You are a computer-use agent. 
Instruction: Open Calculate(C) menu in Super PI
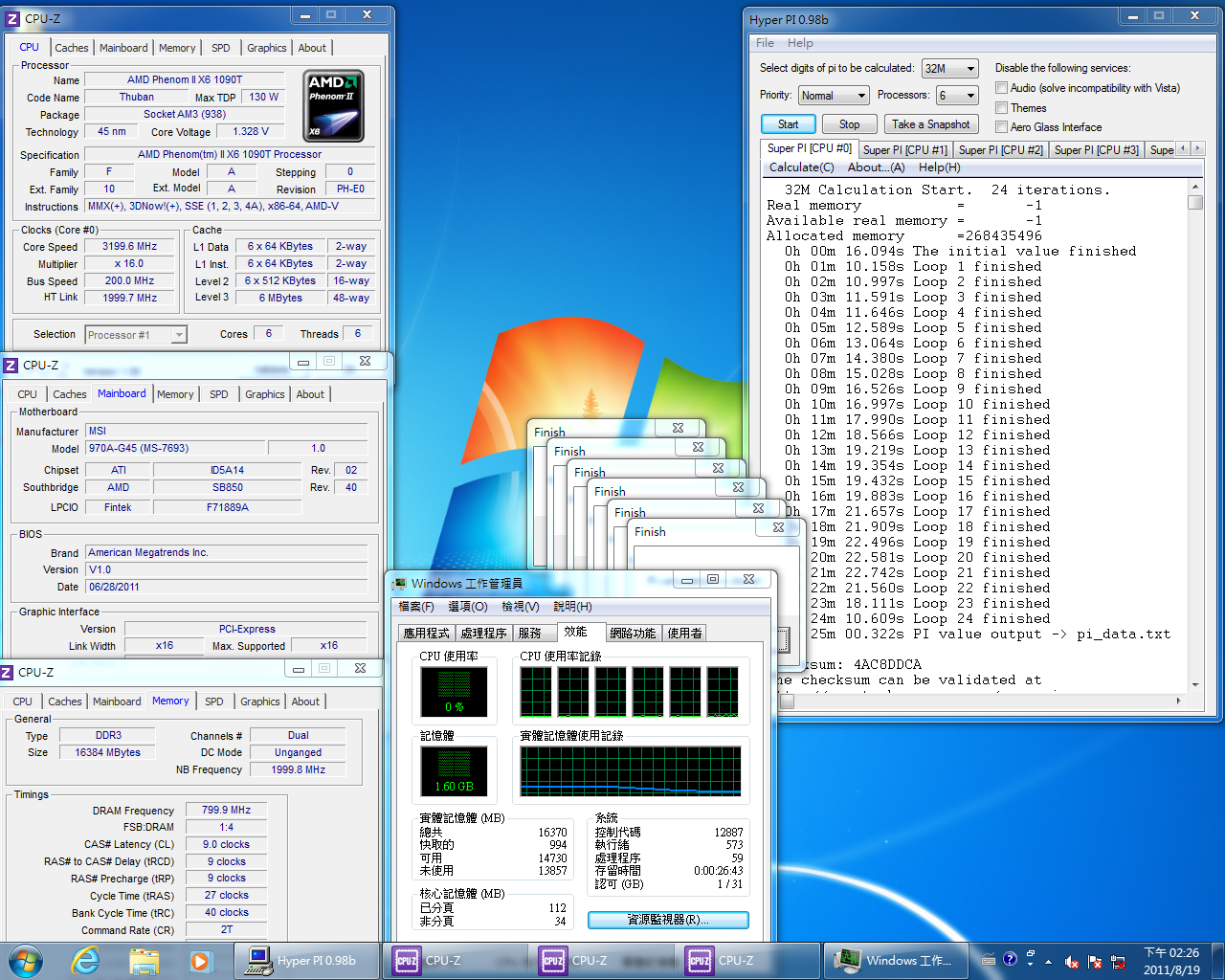coord(801,167)
